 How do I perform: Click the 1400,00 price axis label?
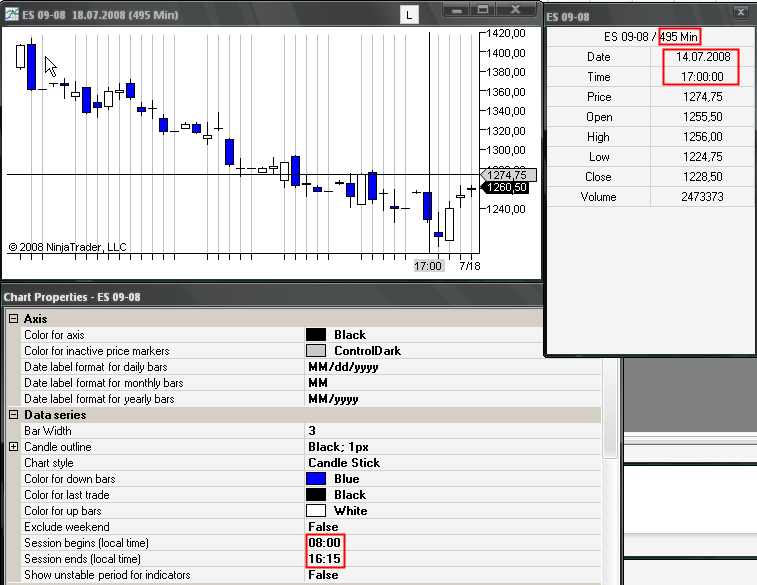(506, 53)
